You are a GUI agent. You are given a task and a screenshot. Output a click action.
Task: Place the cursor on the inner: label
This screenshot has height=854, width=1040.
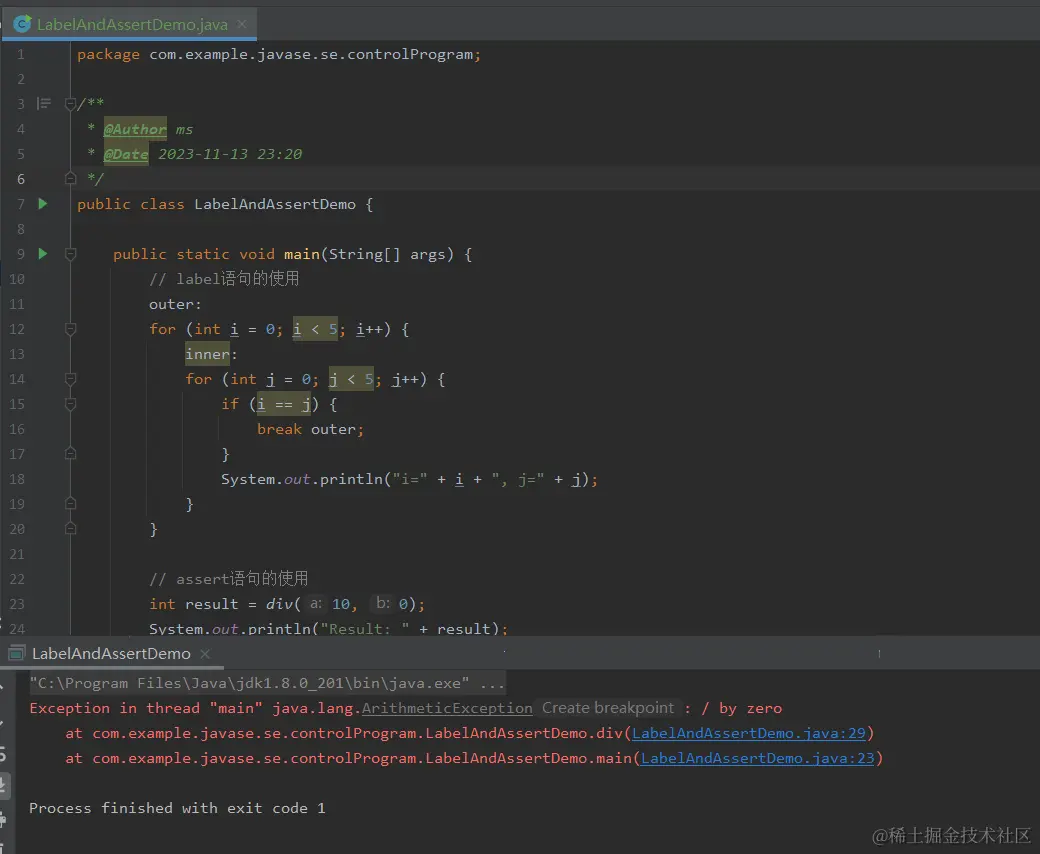211,354
